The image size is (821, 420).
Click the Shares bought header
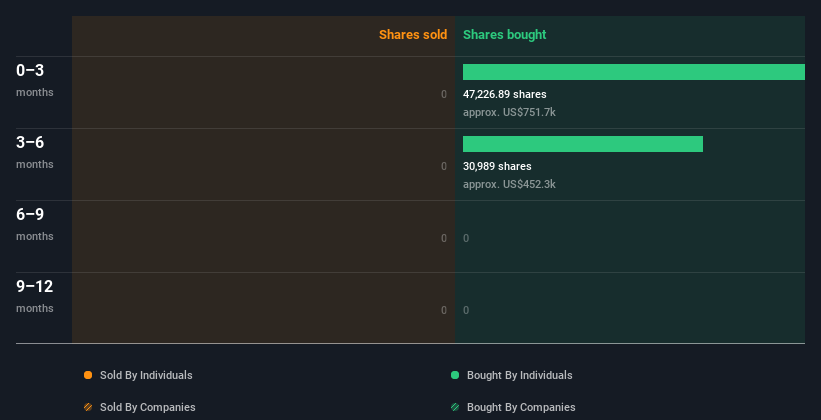coord(504,35)
